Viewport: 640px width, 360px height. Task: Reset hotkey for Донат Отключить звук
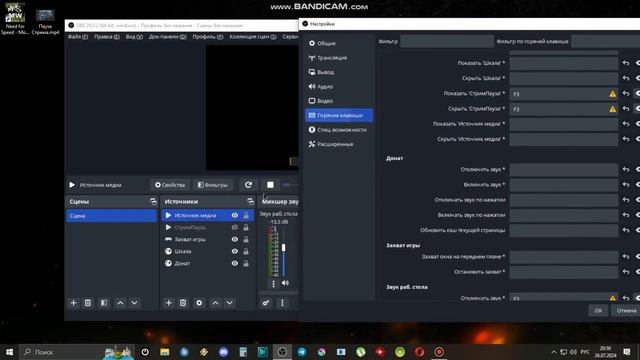tap(626, 169)
